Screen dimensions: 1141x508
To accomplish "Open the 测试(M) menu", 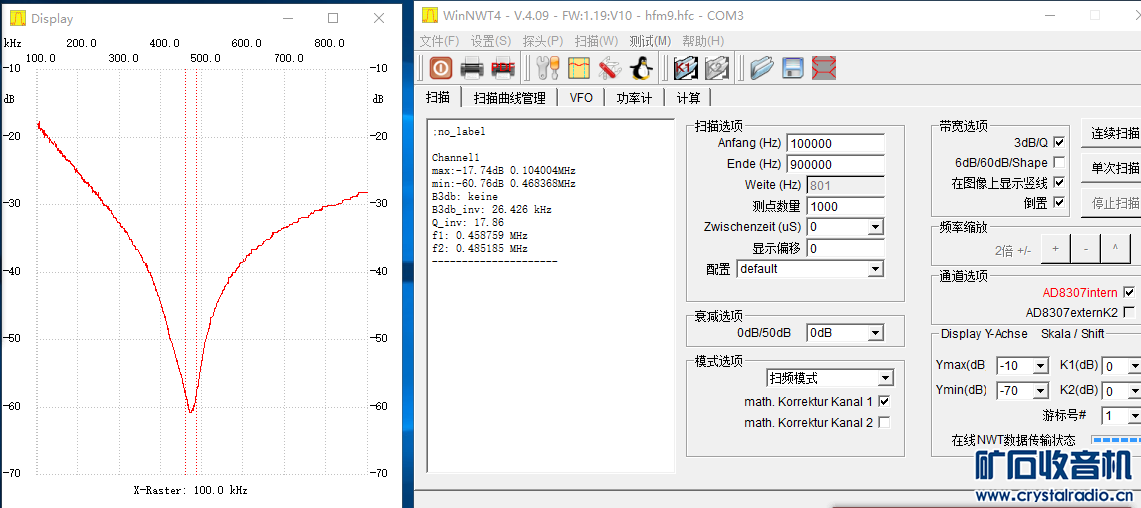I will (651, 41).
